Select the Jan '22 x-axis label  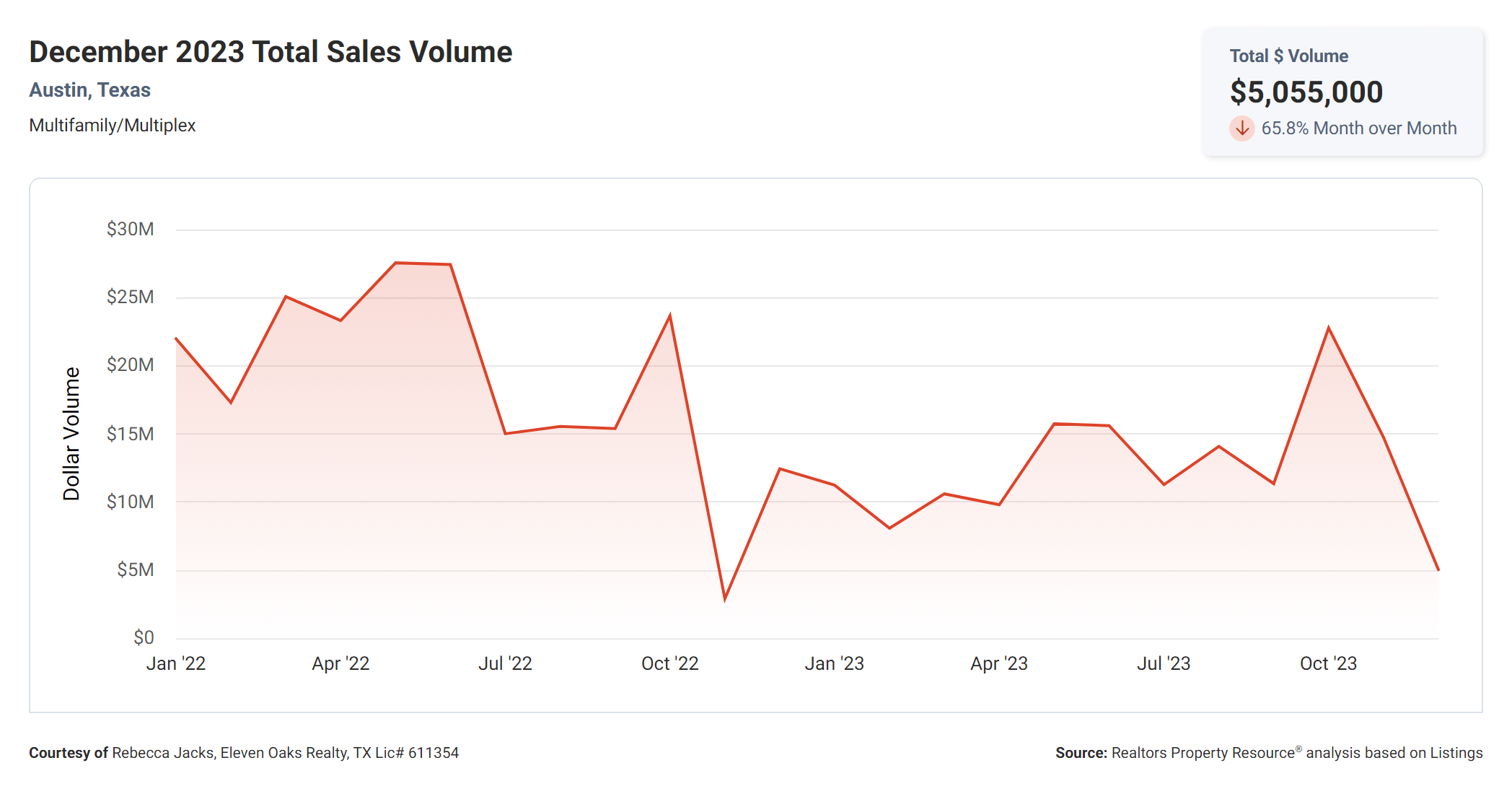click(176, 663)
